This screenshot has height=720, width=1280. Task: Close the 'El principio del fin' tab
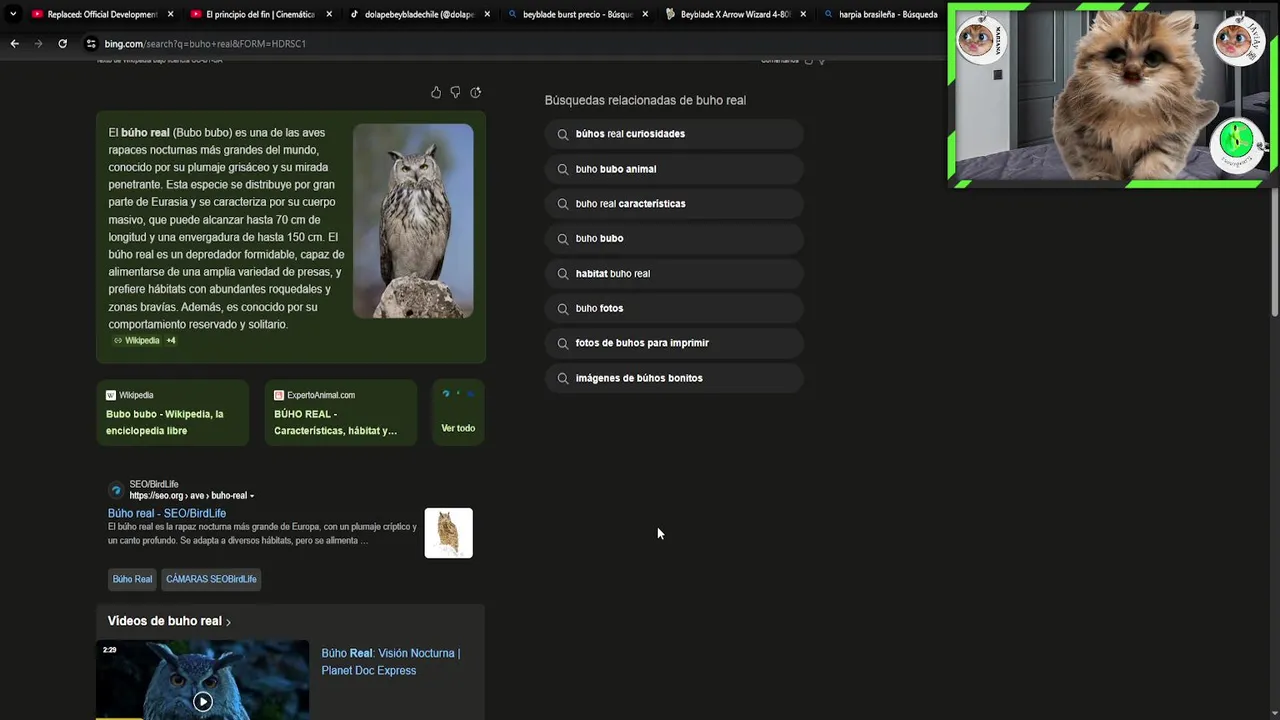pos(329,14)
